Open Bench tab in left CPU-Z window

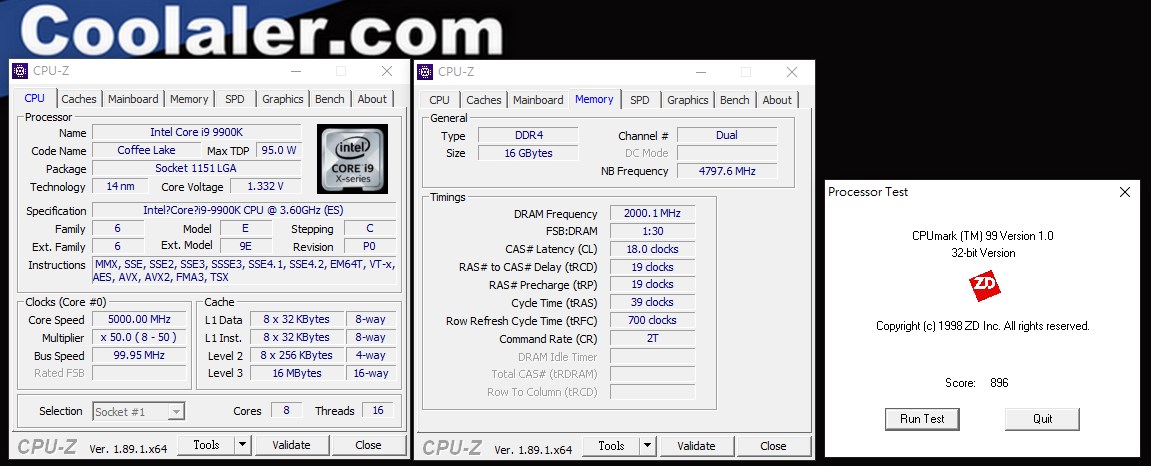[x=330, y=99]
